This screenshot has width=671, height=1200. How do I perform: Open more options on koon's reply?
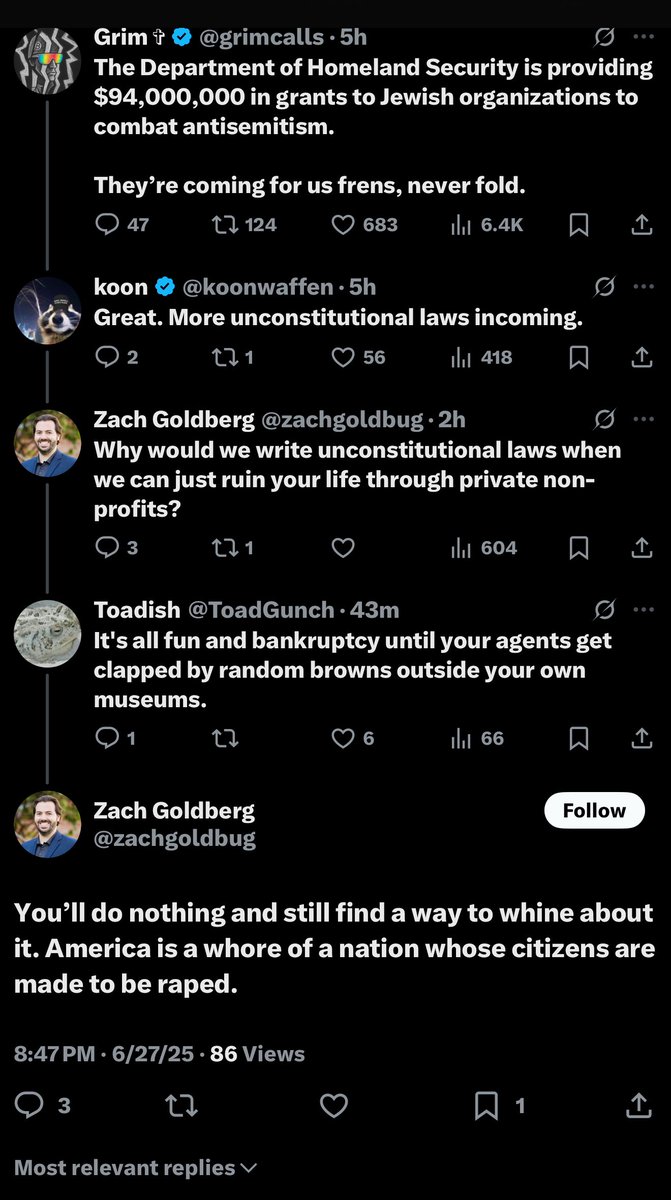(x=642, y=287)
